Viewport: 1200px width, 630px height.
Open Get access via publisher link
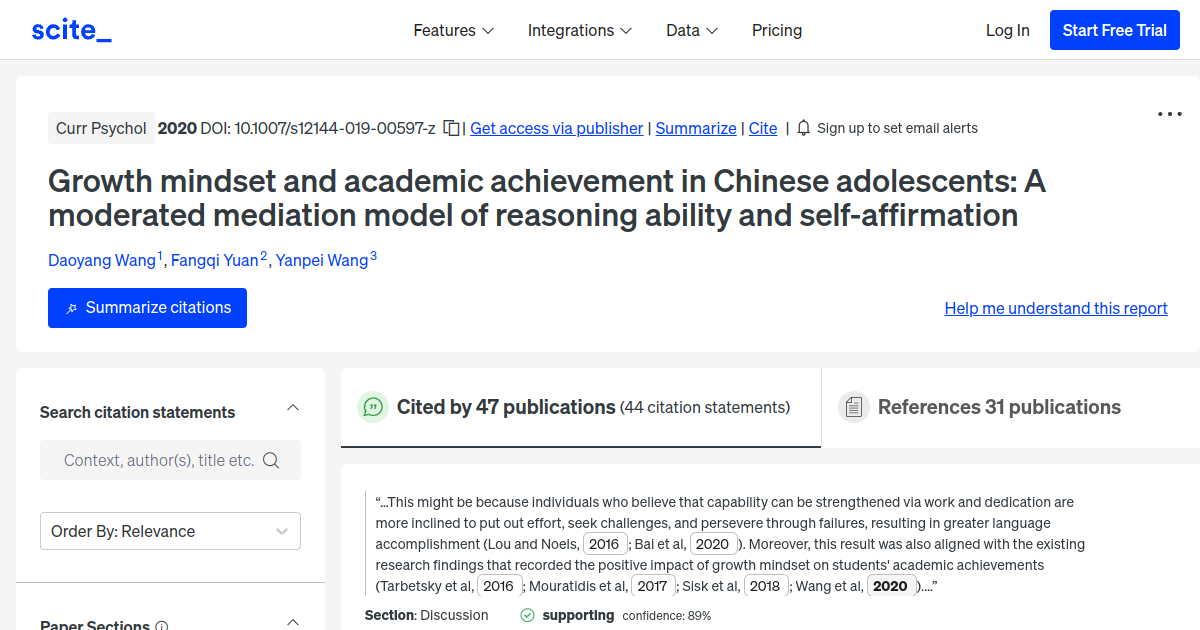coord(556,128)
